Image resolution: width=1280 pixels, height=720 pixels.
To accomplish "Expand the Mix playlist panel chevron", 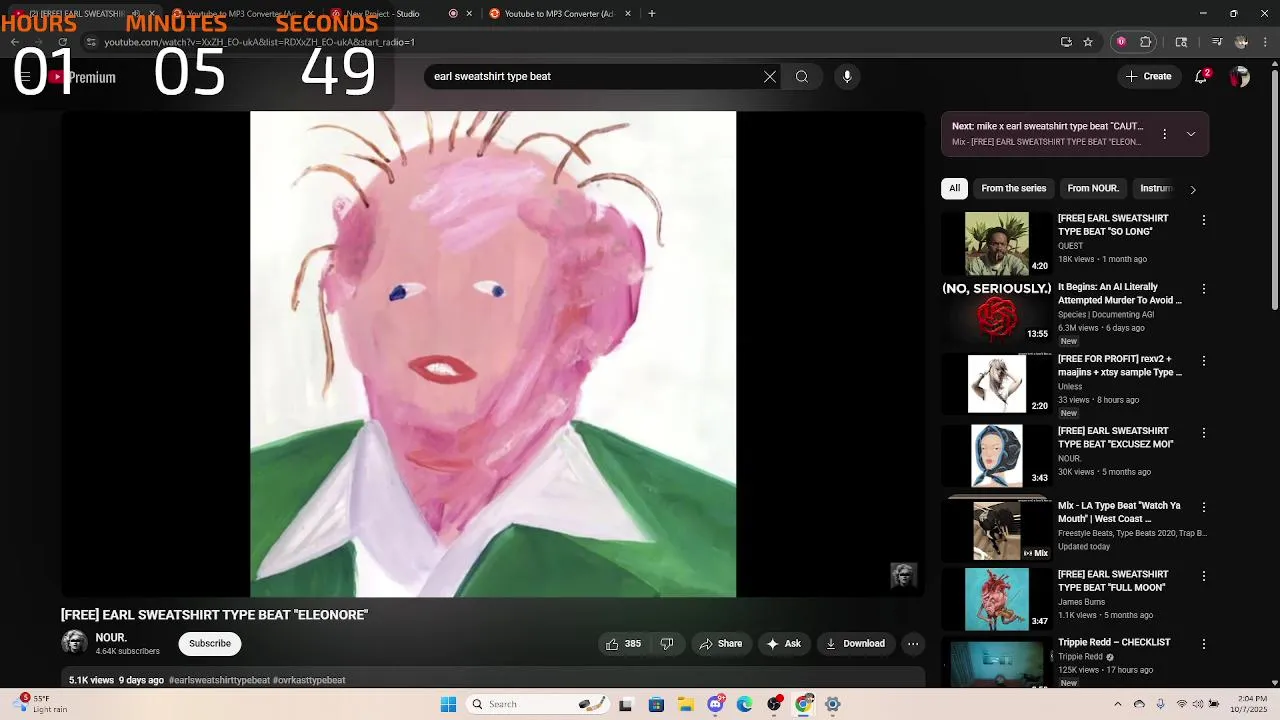I will (x=1191, y=134).
